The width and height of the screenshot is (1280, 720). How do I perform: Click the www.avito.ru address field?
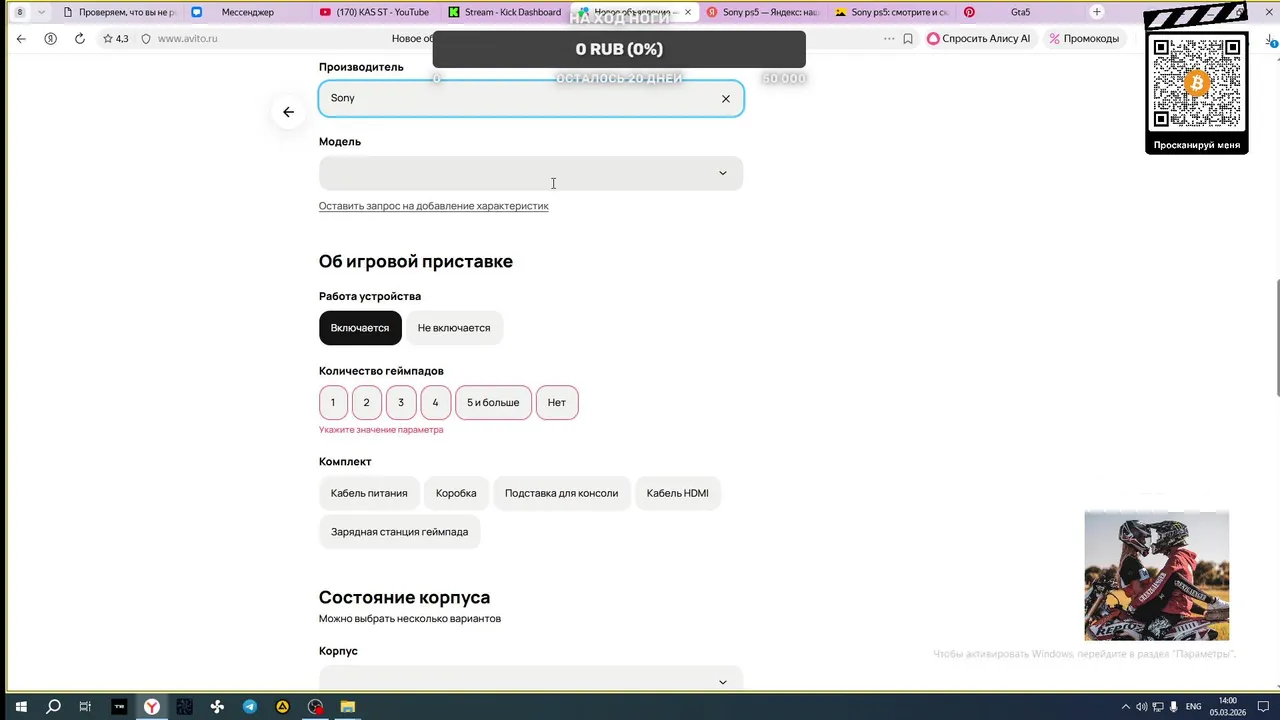click(x=187, y=38)
